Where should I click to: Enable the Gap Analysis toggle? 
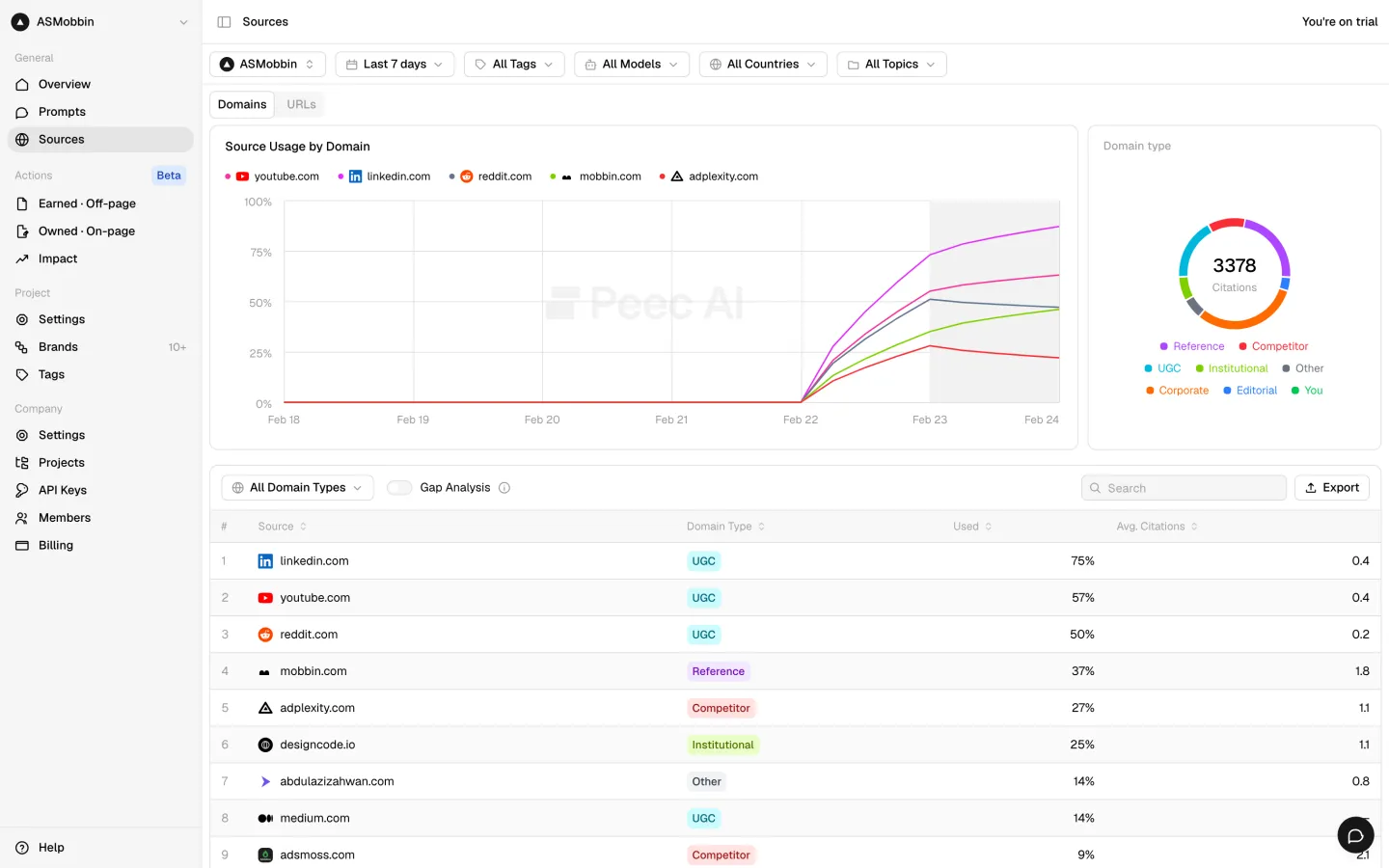coord(399,488)
